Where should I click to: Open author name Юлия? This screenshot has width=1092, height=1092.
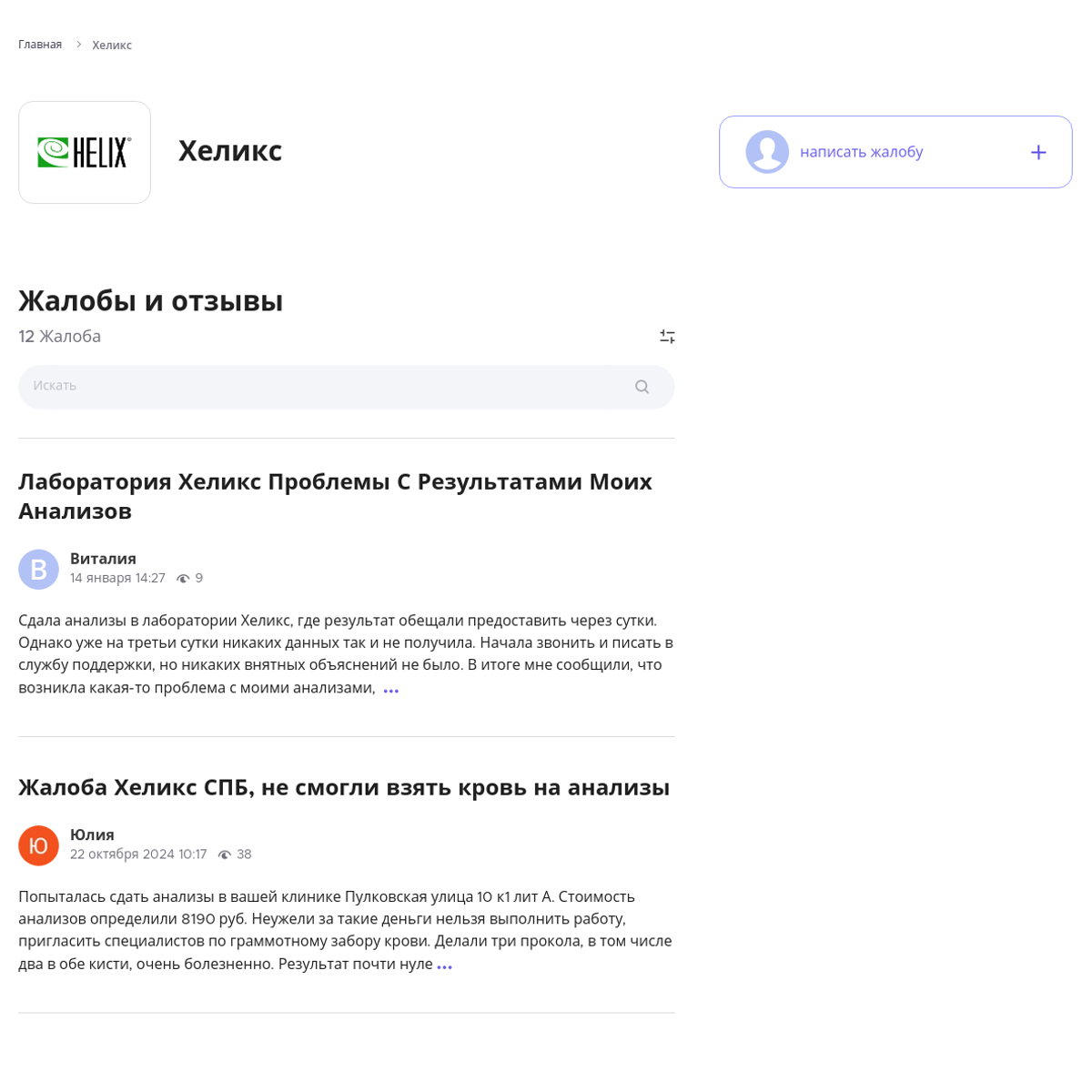(92, 834)
